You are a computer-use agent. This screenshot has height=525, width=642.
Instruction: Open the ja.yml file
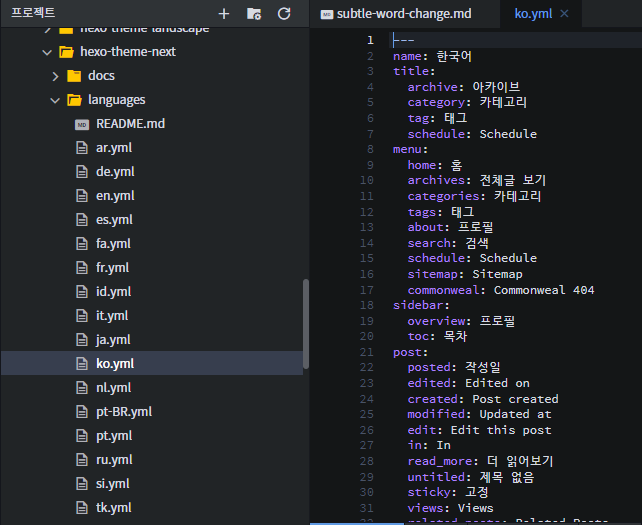[114, 340]
